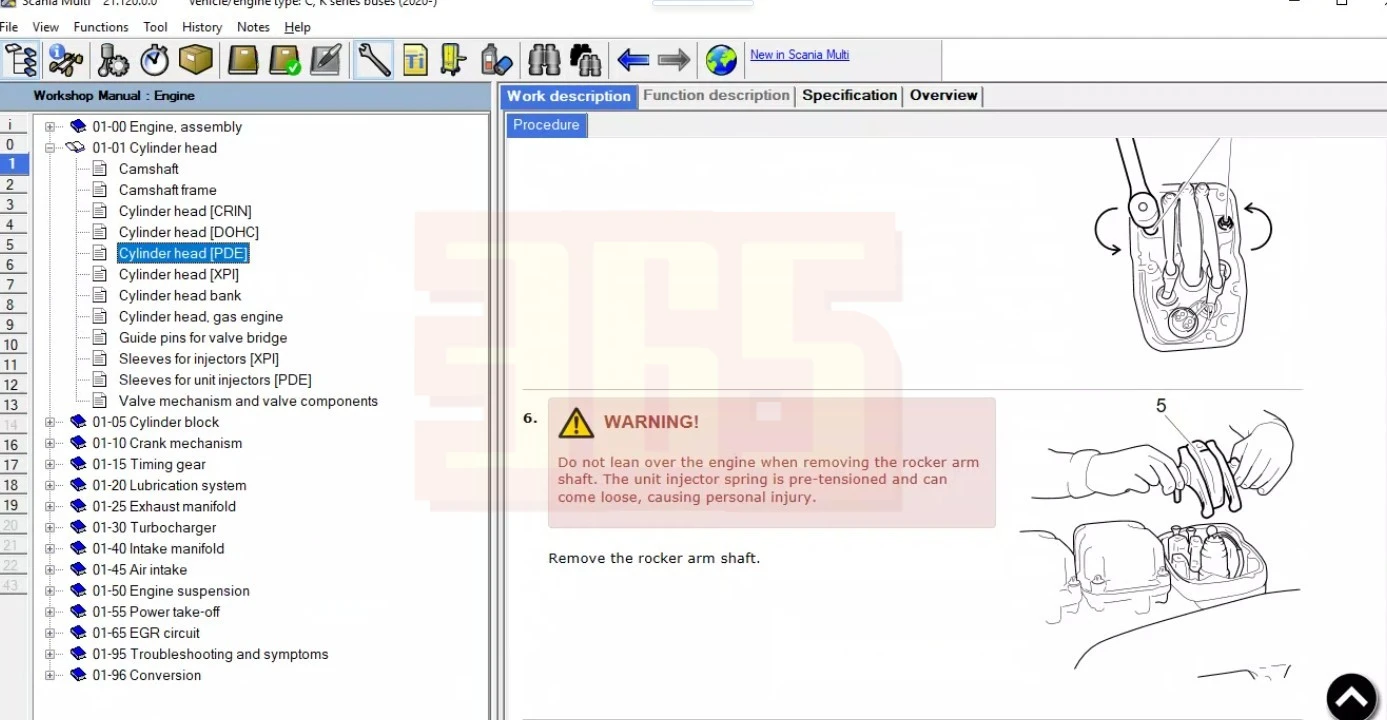Click document icon beside Cylinder head [CRIN]

coord(100,211)
